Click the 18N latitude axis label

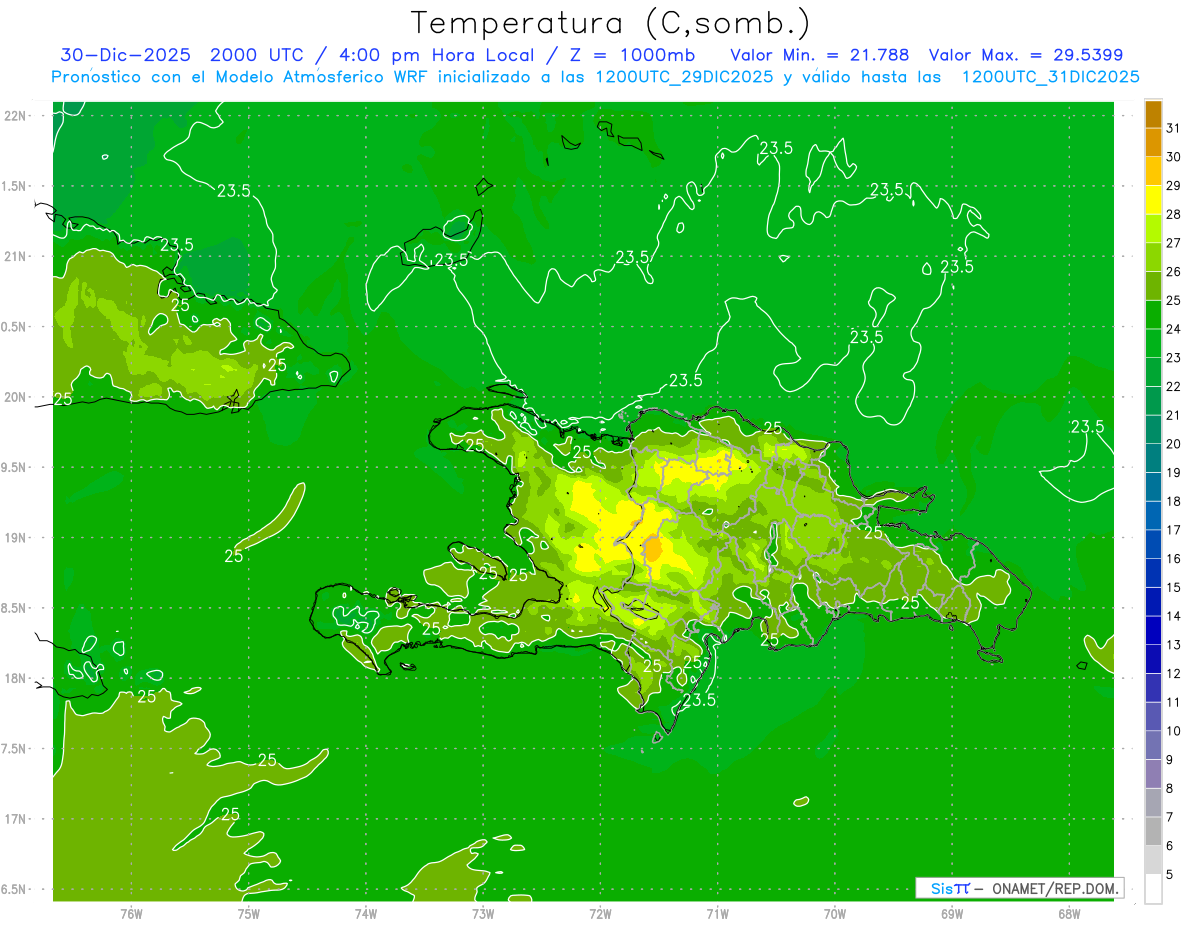[17, 678]
